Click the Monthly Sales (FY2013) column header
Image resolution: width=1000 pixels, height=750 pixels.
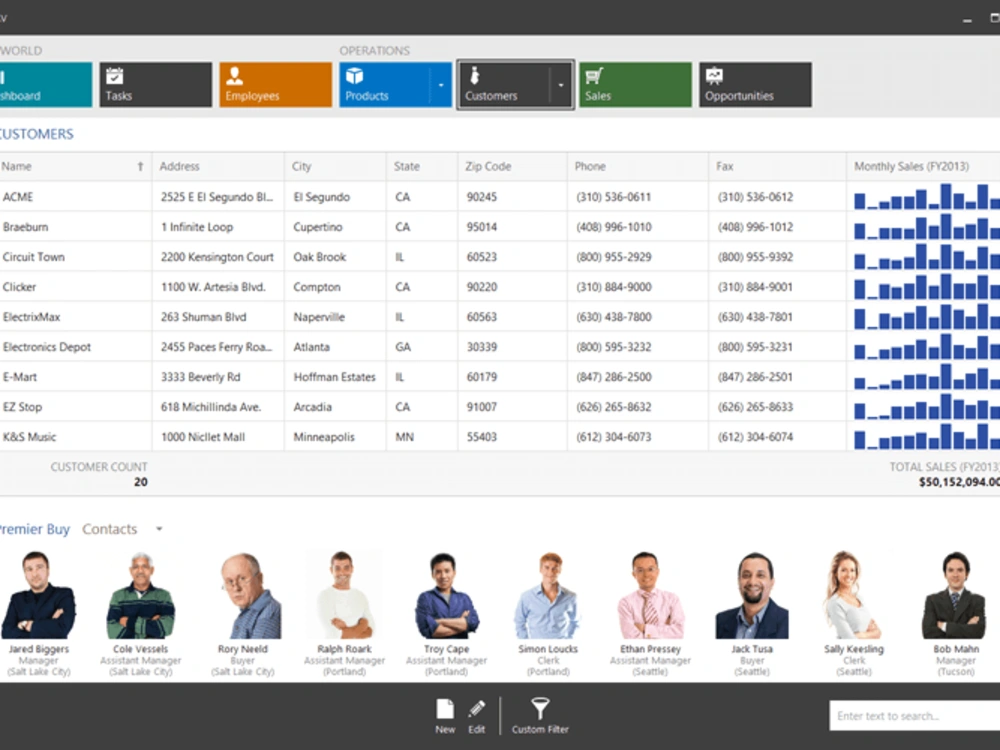click(x=923, y=166)
